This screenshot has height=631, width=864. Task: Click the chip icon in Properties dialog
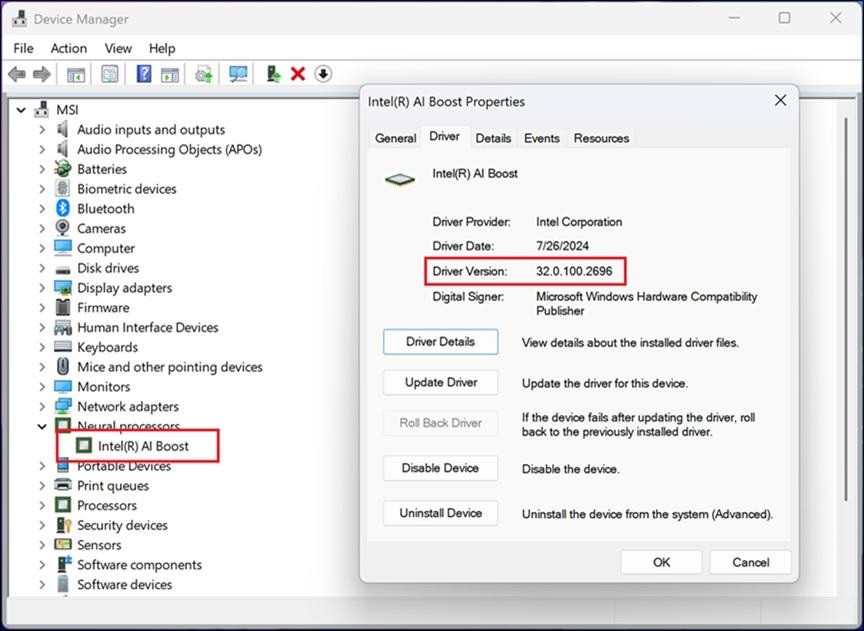click(x=400, y=180)
